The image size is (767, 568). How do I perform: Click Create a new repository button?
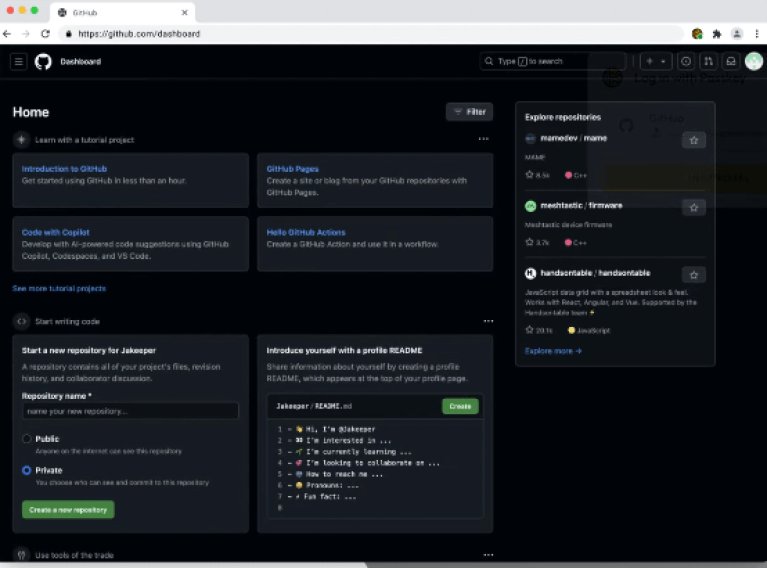(68, 510)
